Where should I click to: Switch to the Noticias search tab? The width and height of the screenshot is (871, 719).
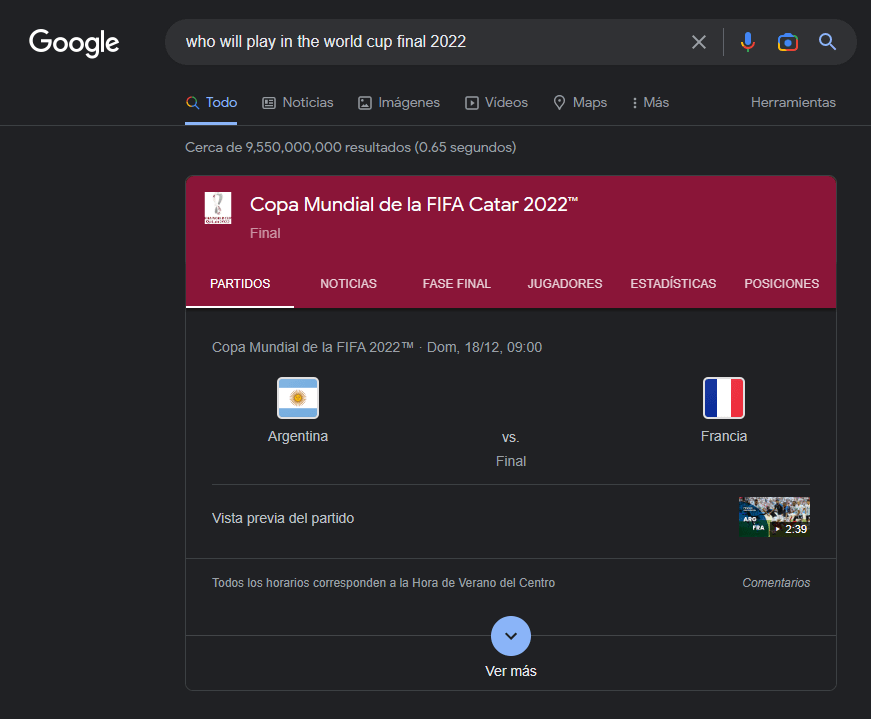[x=298, y=103]
